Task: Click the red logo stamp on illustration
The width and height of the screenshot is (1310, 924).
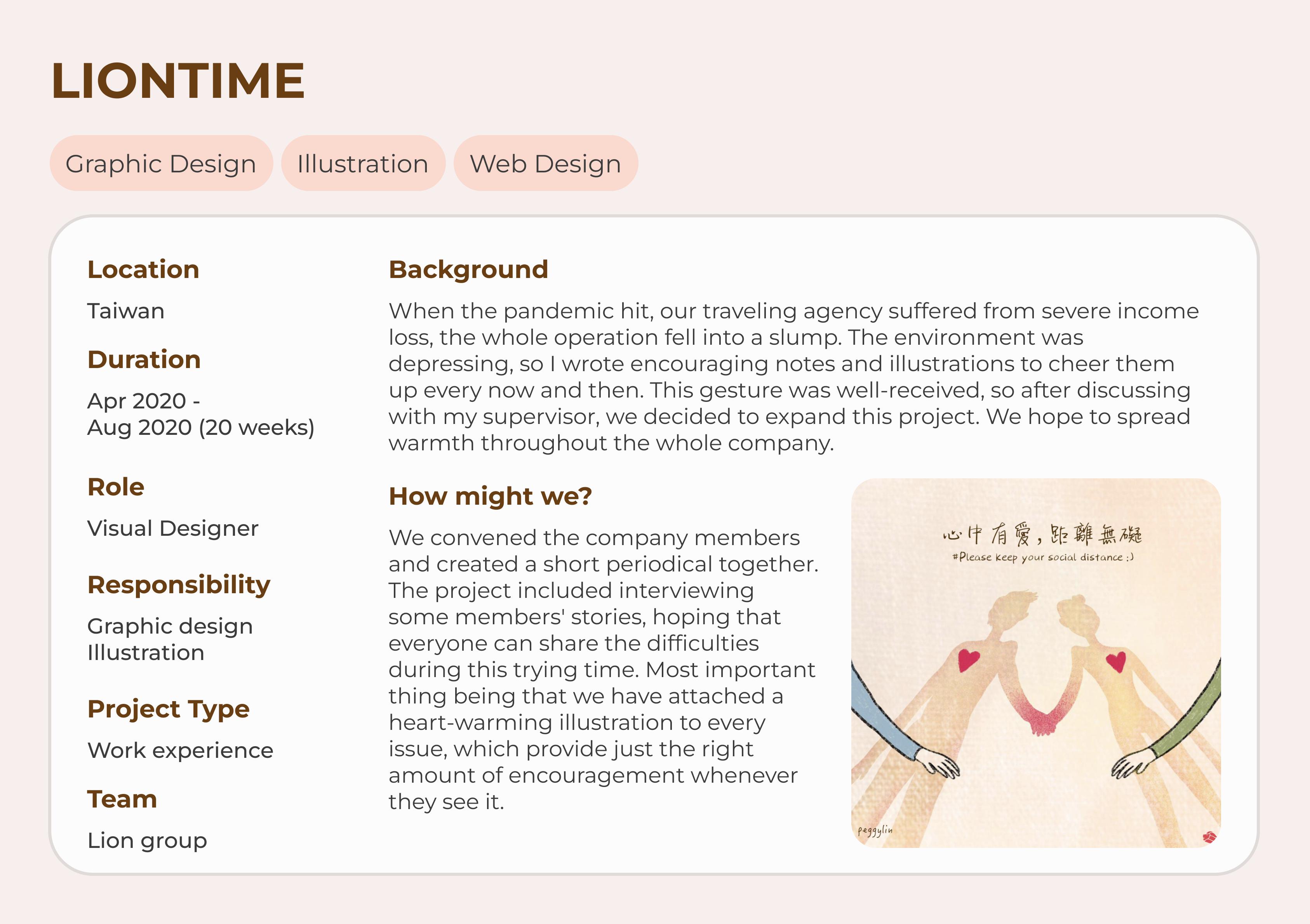Action: [x=1209, y=837]
